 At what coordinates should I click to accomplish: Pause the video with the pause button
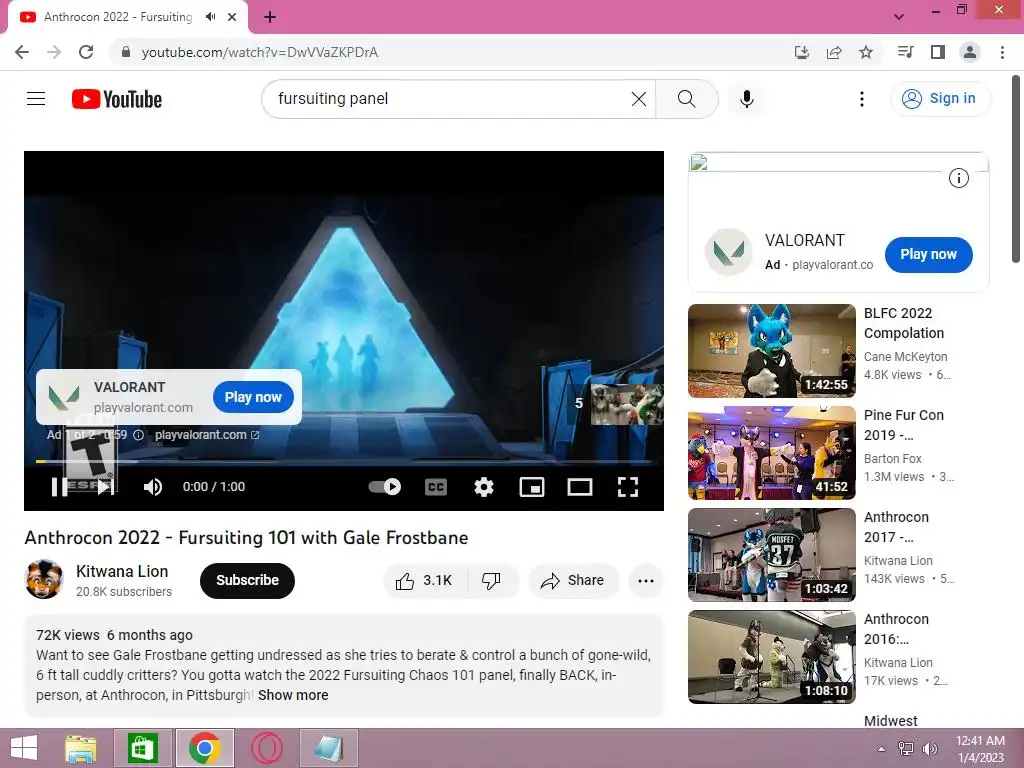click(x=59, y=487)
